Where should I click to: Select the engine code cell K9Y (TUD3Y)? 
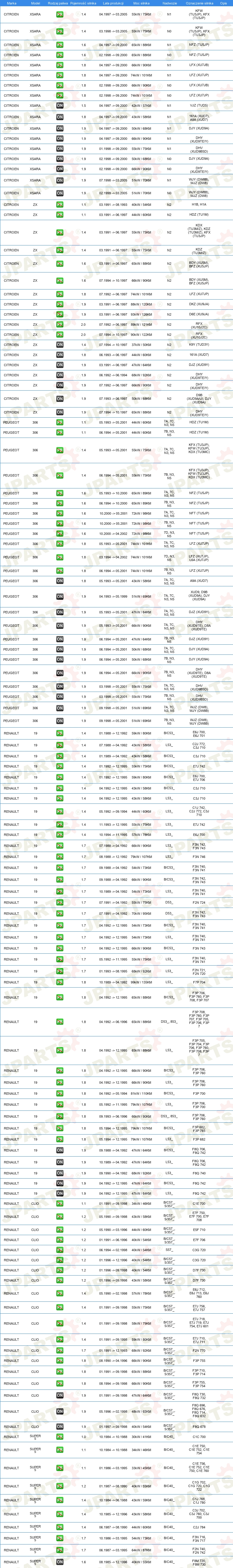coord(199,344)
